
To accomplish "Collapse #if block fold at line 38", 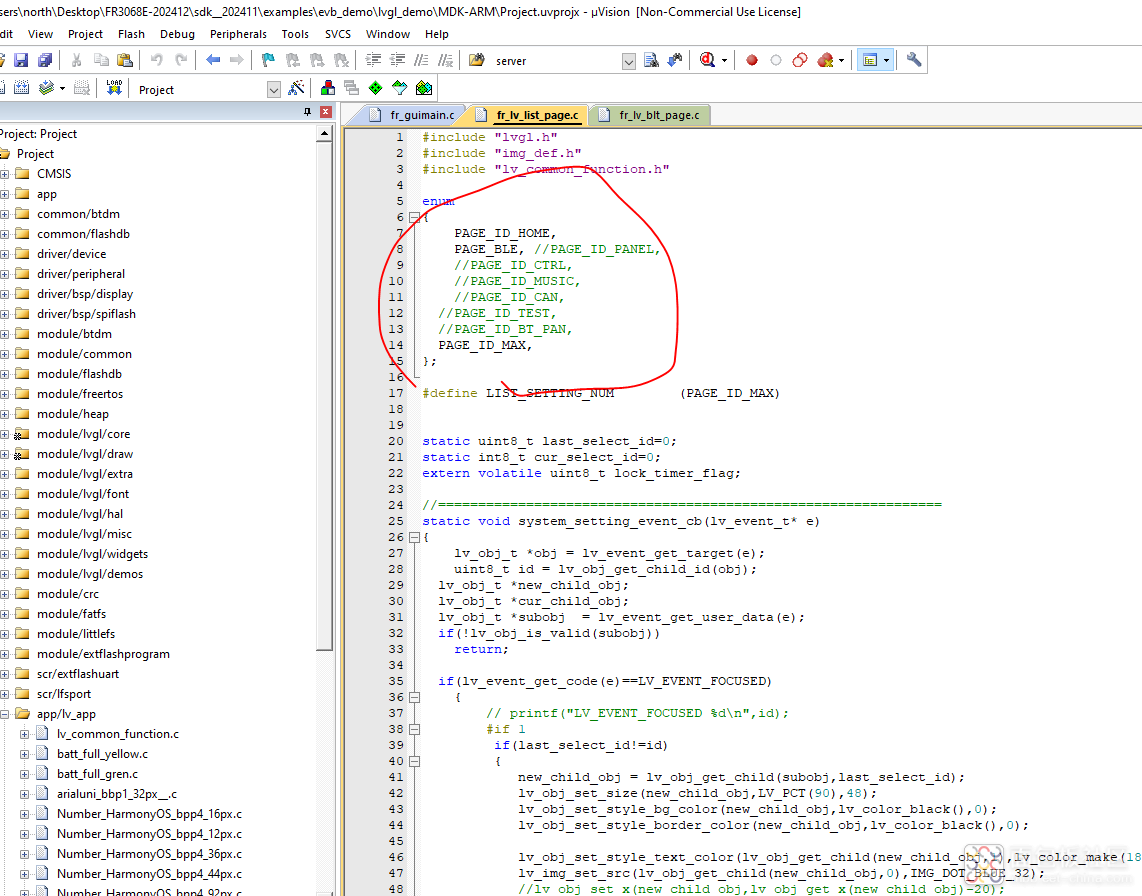I will (x=414, y=729).
